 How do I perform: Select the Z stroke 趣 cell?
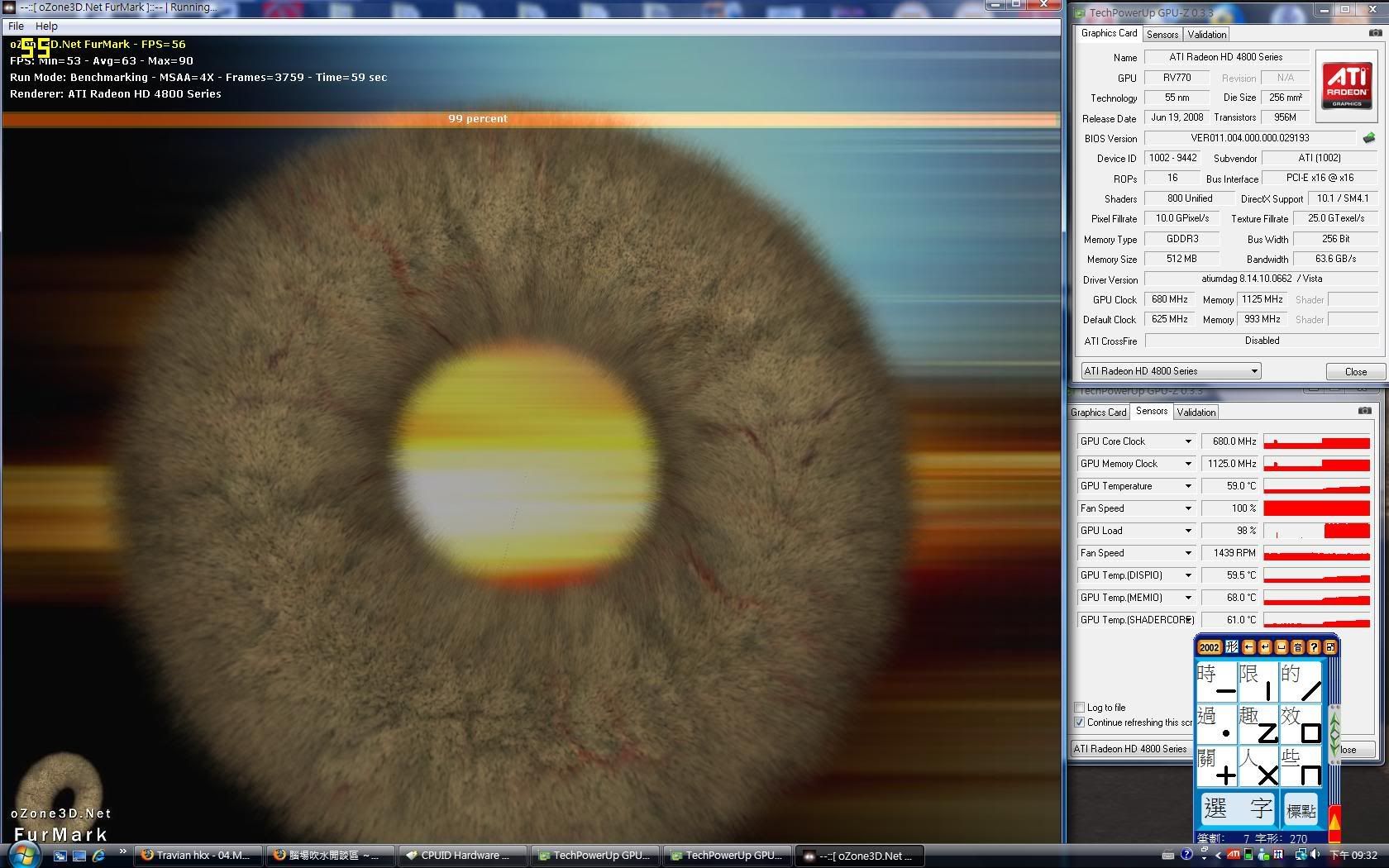coord(1258,724)
